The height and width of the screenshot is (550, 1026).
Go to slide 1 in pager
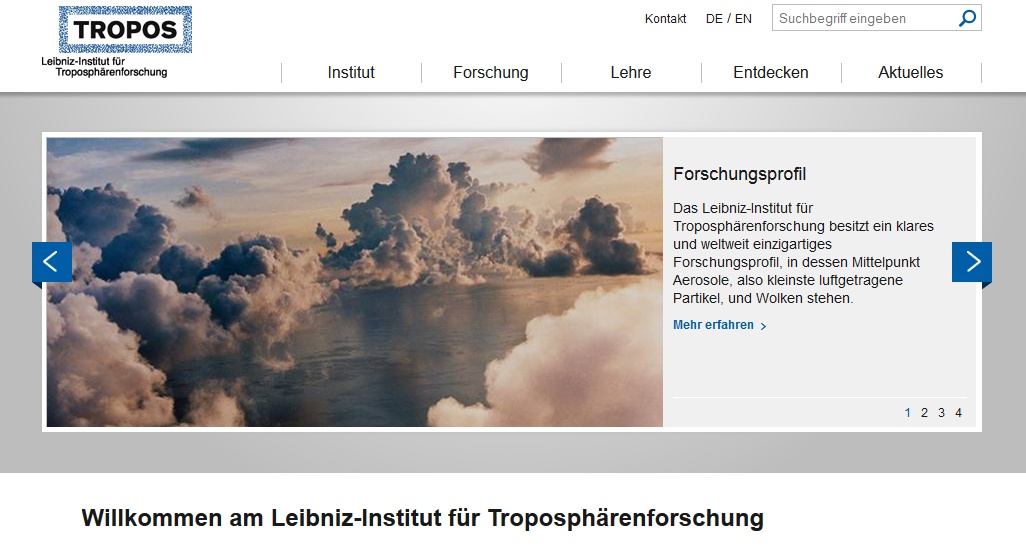pos(908,413)
